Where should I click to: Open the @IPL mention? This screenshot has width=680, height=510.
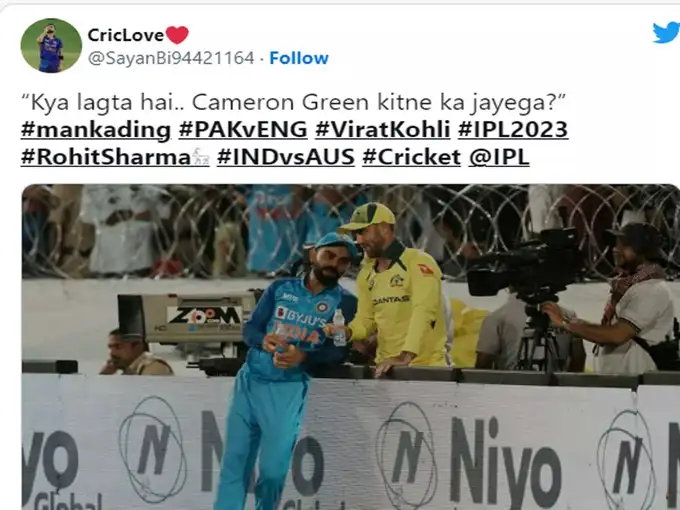(x=499, y=157)
